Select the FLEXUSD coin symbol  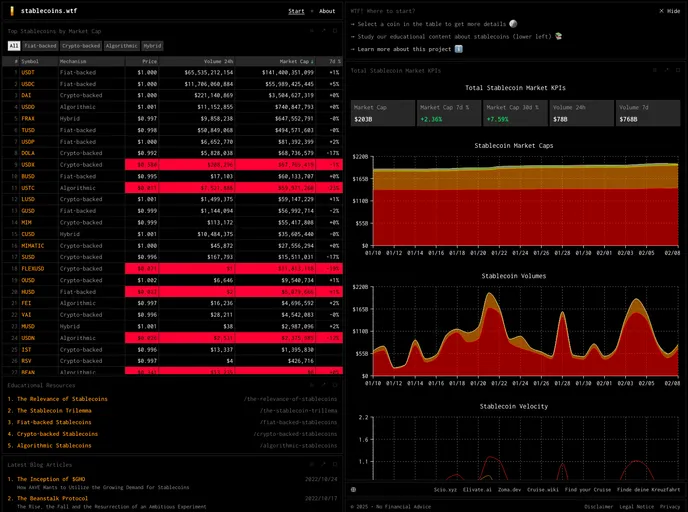click(33, 269)
